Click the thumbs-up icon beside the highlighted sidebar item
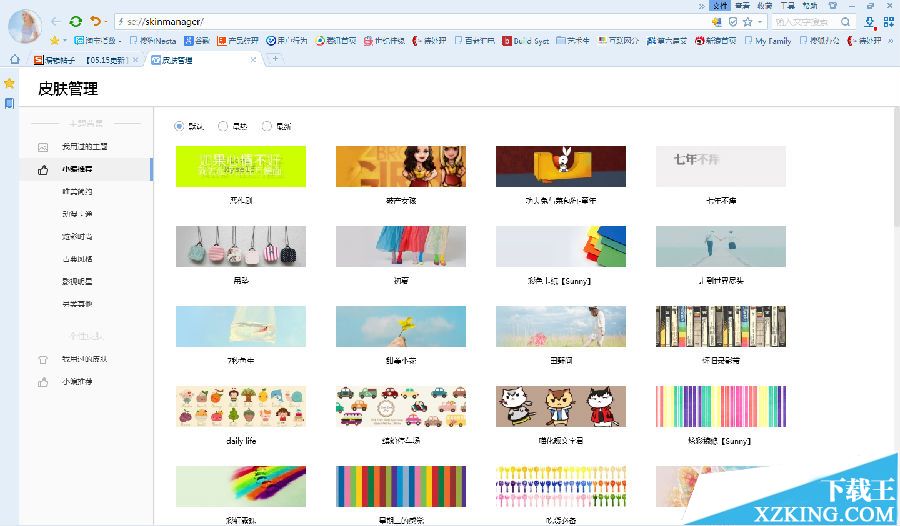Viewport: 900px width, 526px height. coord(43,170)
